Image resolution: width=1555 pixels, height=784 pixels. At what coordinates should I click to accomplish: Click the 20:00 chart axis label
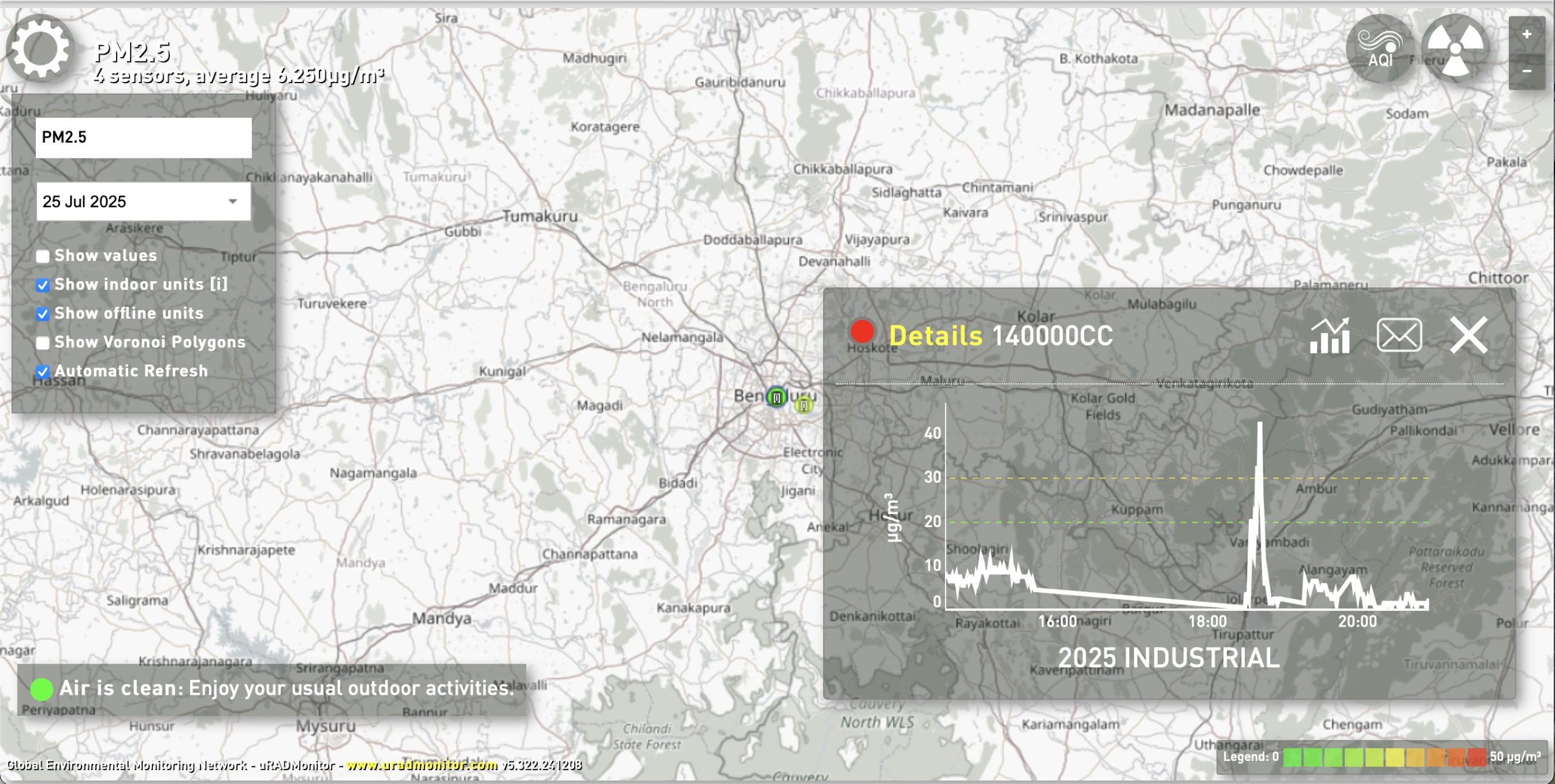[1358, 622]
